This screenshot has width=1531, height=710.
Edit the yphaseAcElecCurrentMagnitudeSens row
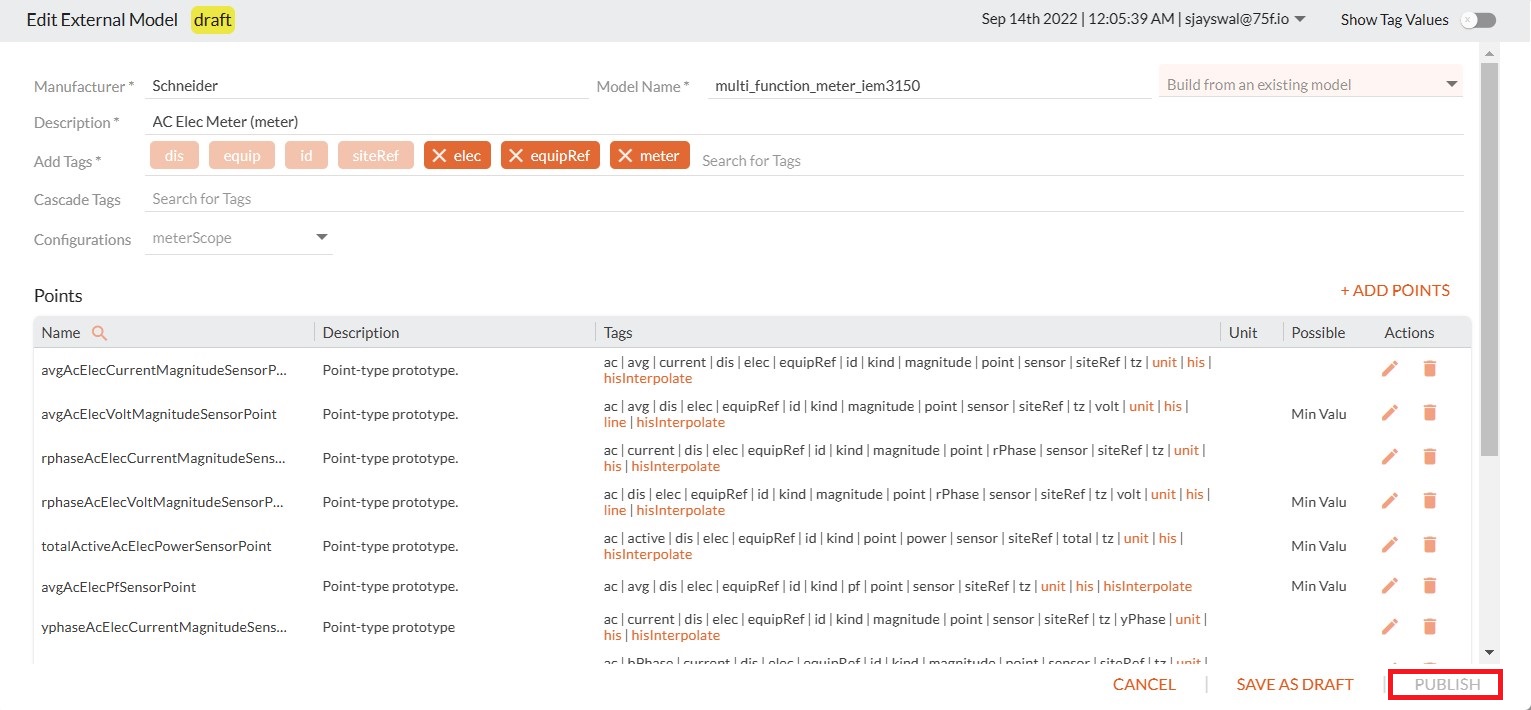click(1389, 627)
